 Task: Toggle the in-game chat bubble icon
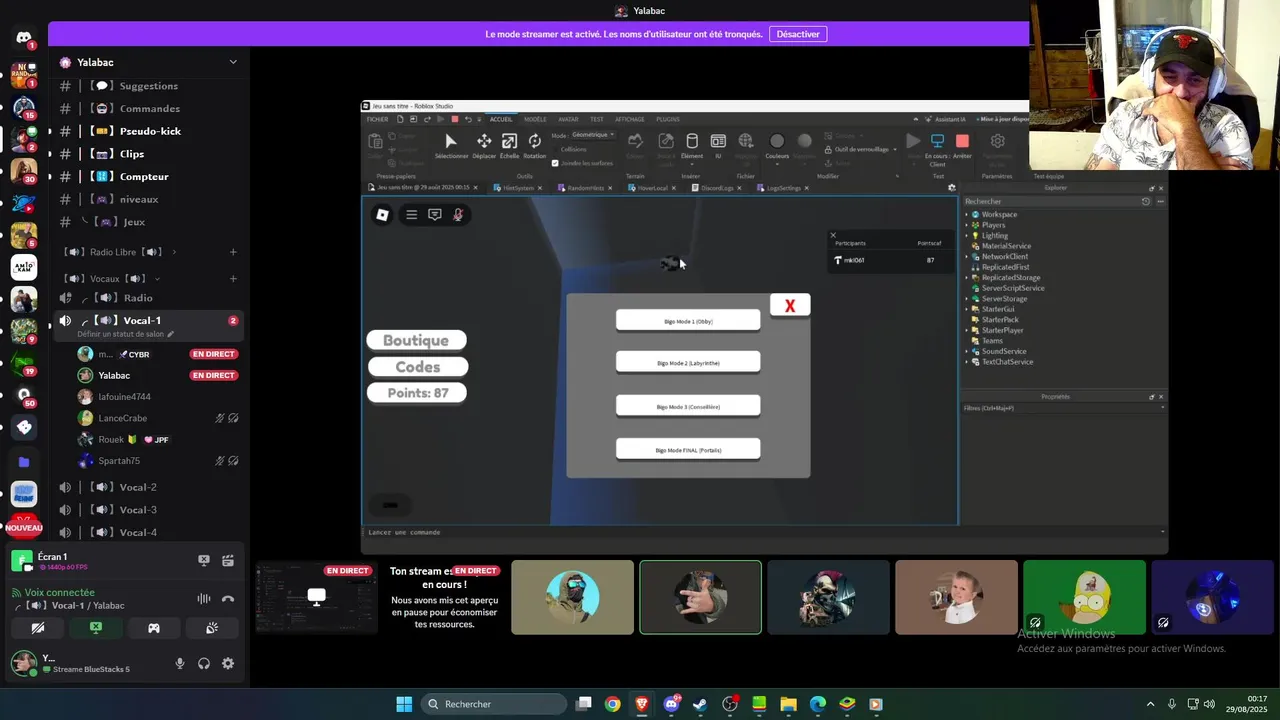click(435, 215)
